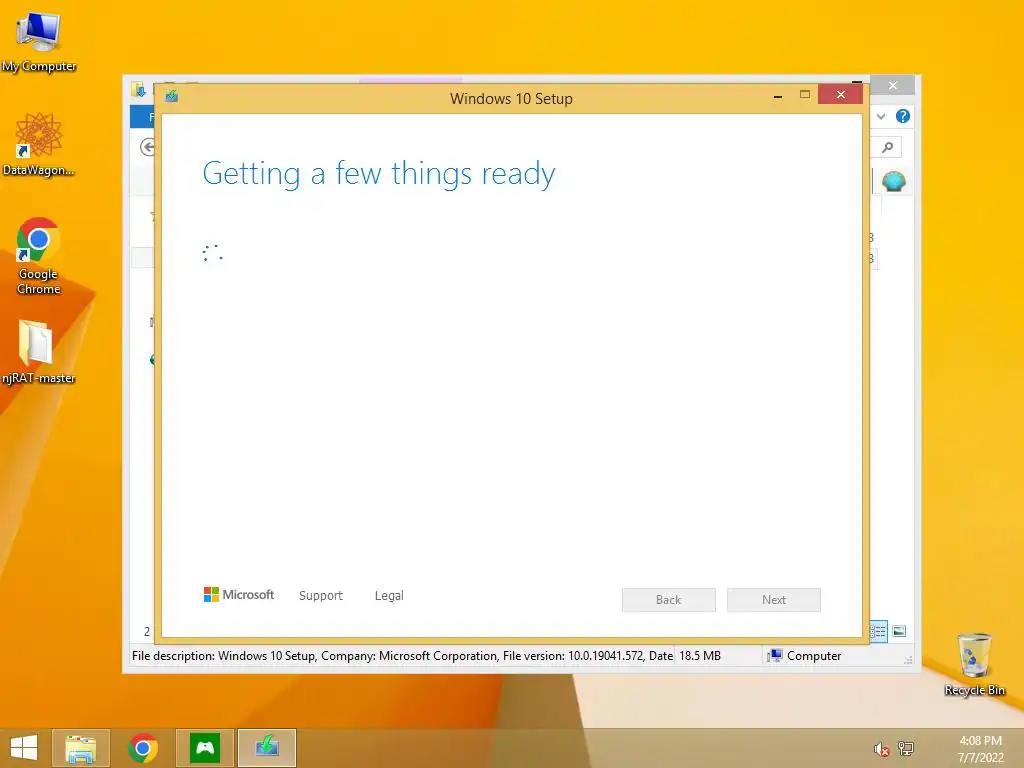Screen dimensions: 1024x768
Task: Click the Next button in Setup
Action: pos(774,600)
